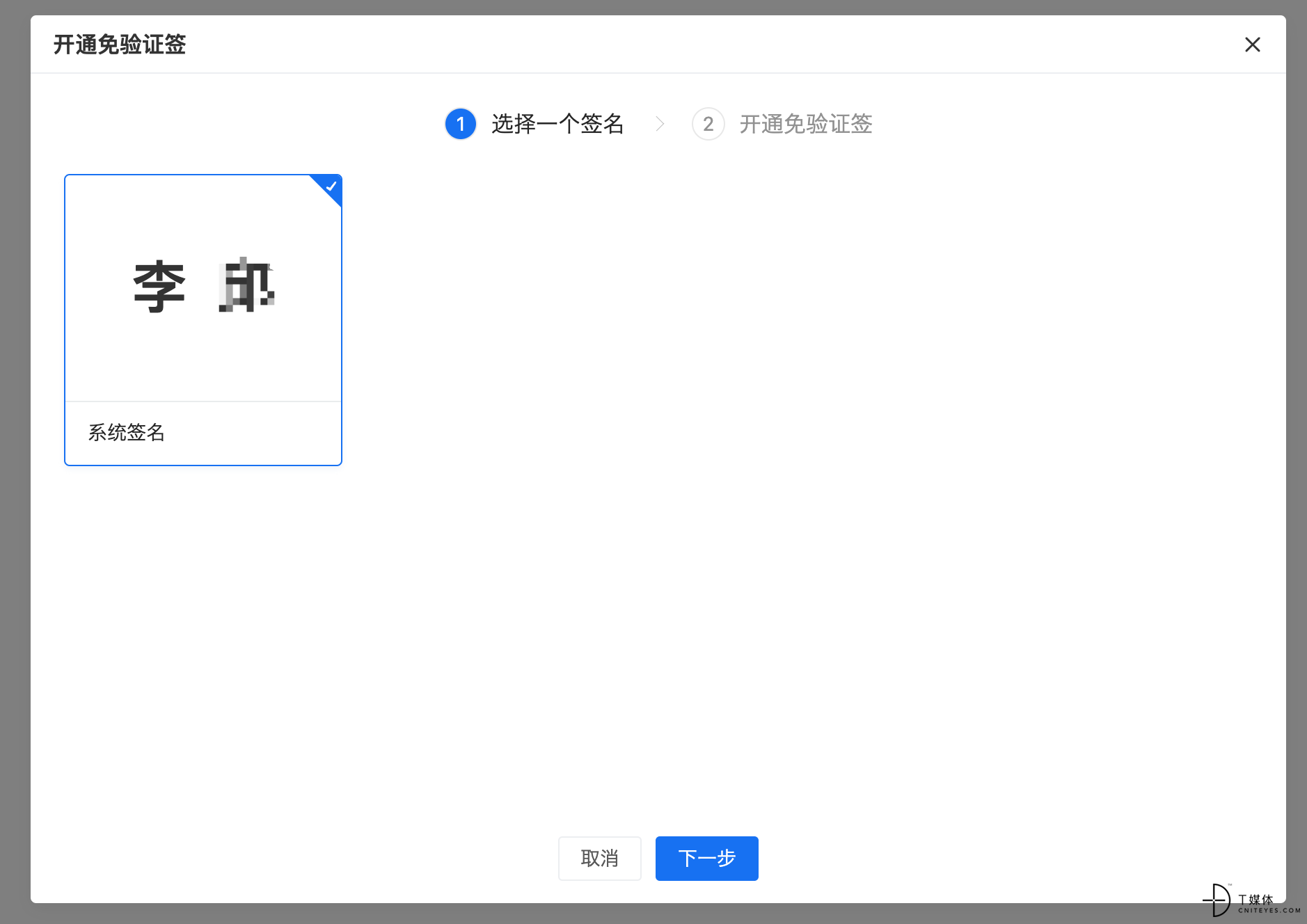Close the 开通免验证签 dialog with X
This screenshot has width=1307, height=924.
1252,45
